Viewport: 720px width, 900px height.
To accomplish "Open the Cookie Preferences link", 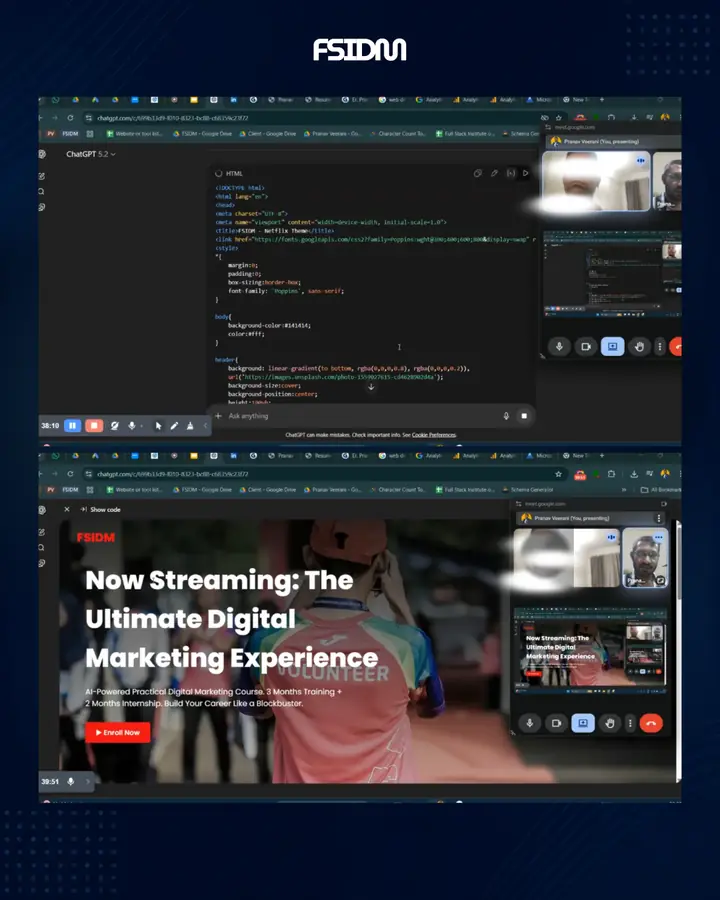I will coord(434,435).
